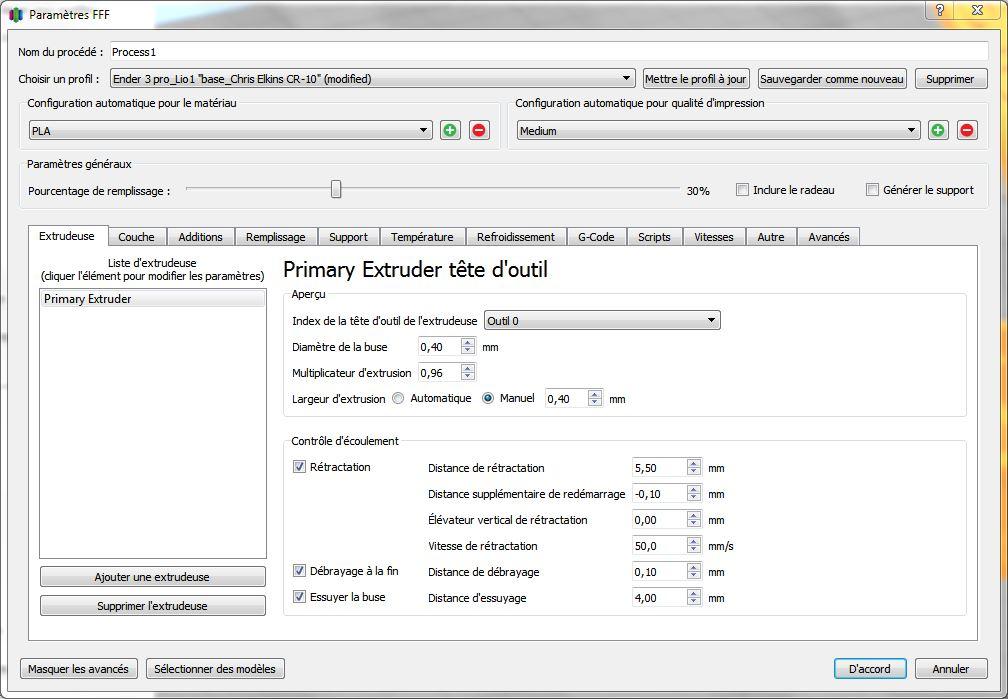Increase nozzle diameter with the up arrow
The width and height of the screenshot is (1008, 699).
pyautogui.click(x=468, y=343)
